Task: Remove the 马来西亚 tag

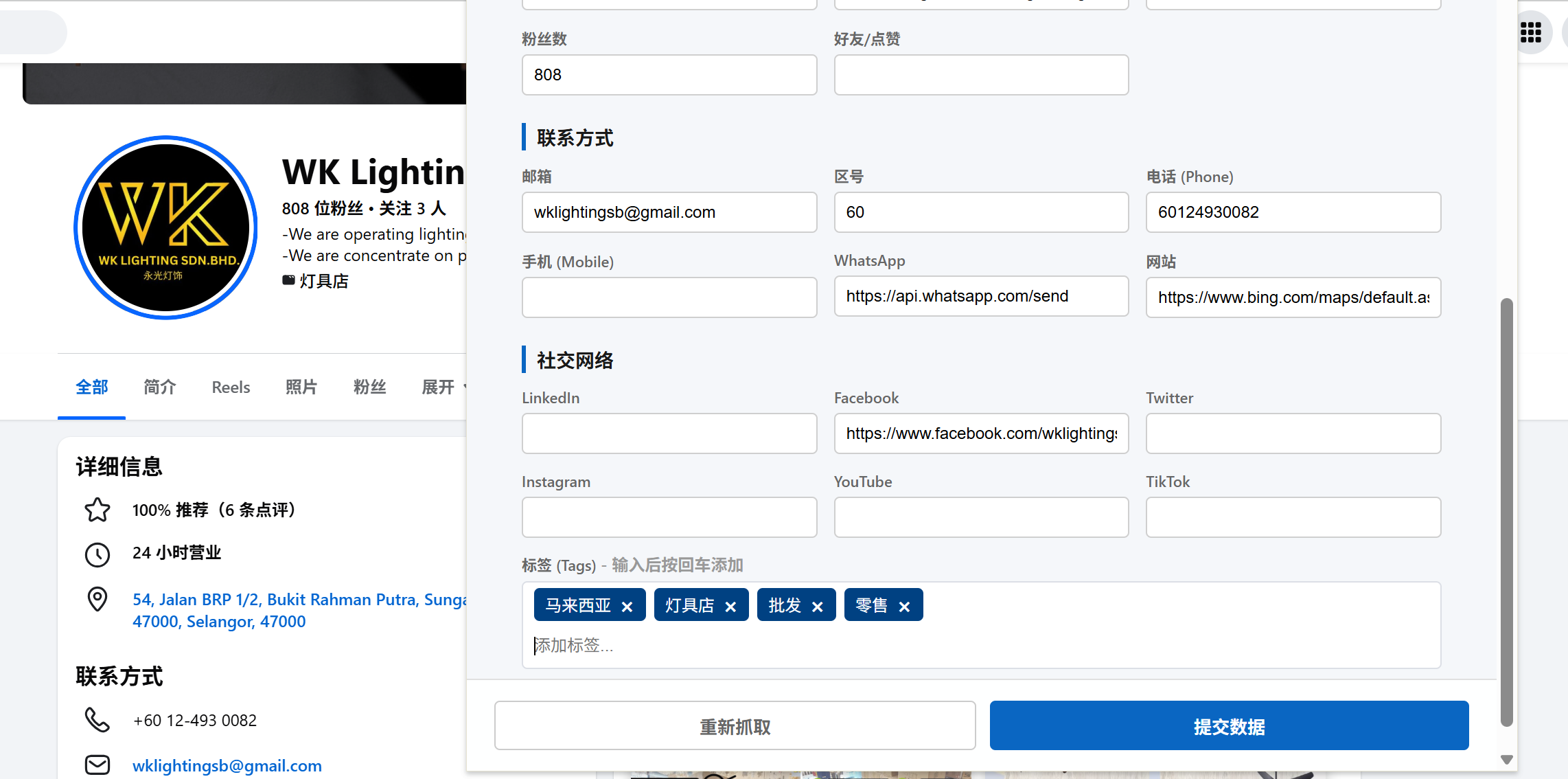Action: [x=627, y=607]
